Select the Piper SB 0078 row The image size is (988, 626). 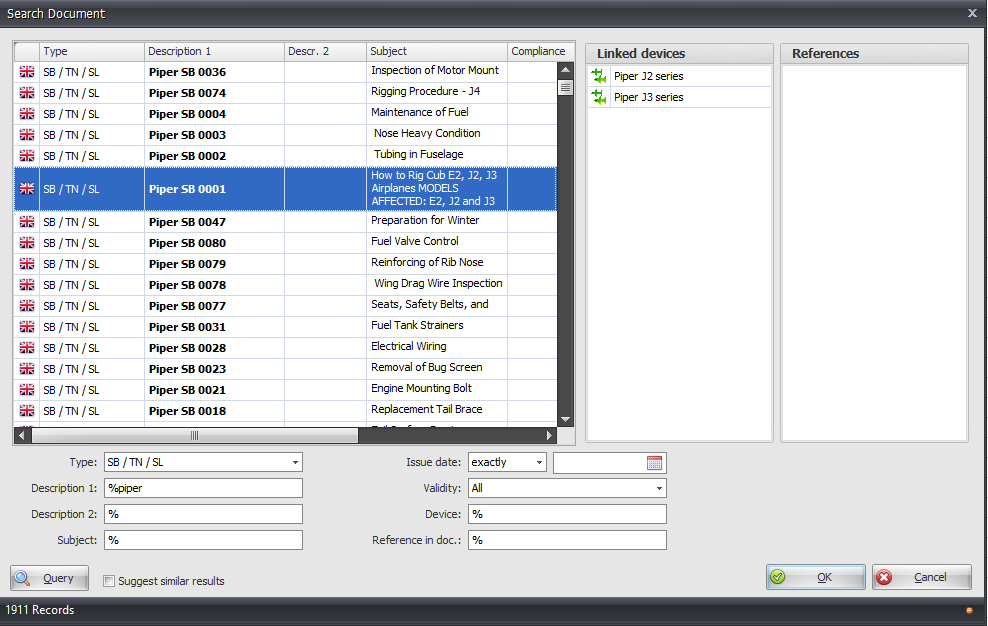(x=187, y=285)
